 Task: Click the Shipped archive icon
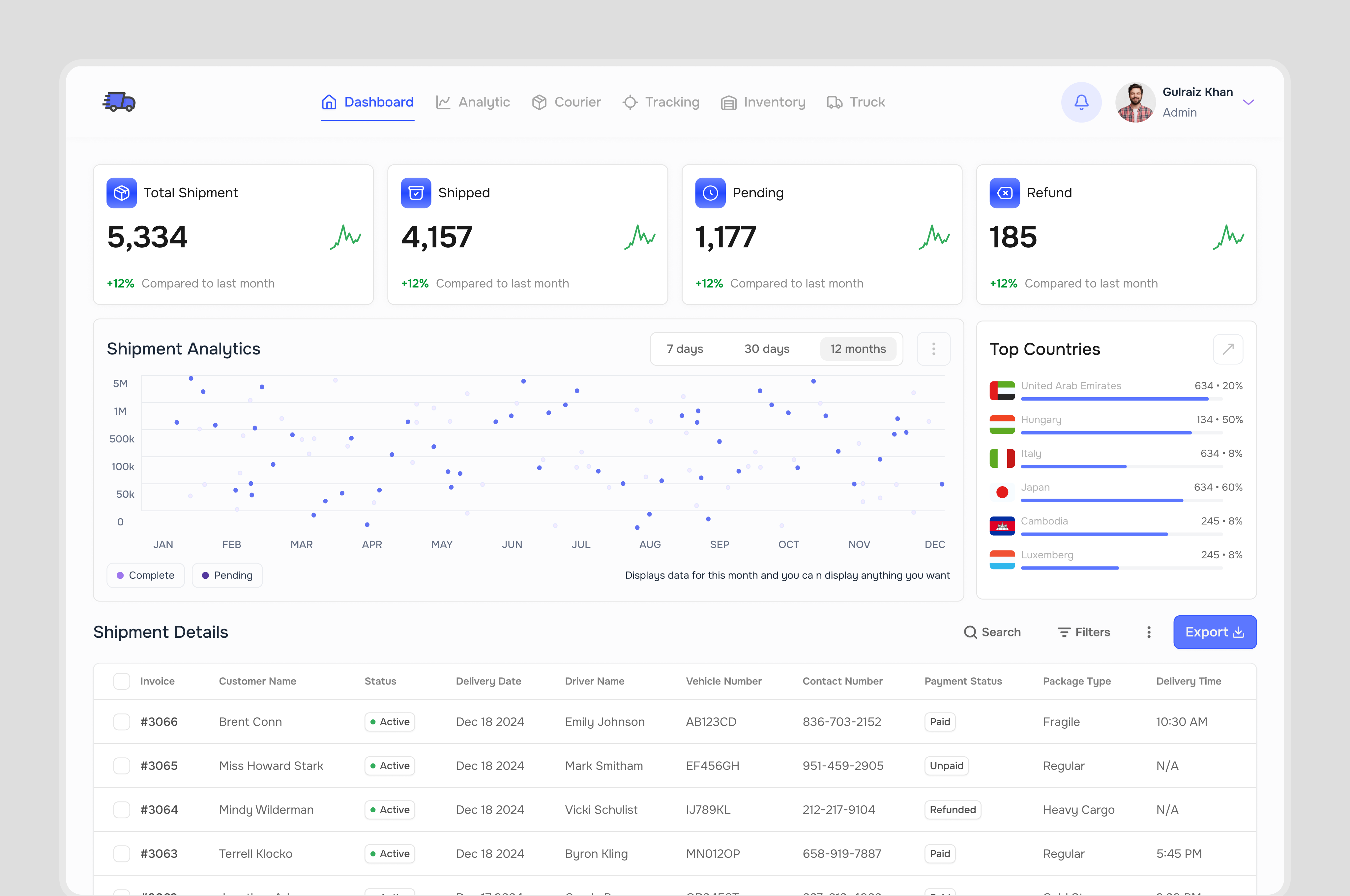[416, 193]
